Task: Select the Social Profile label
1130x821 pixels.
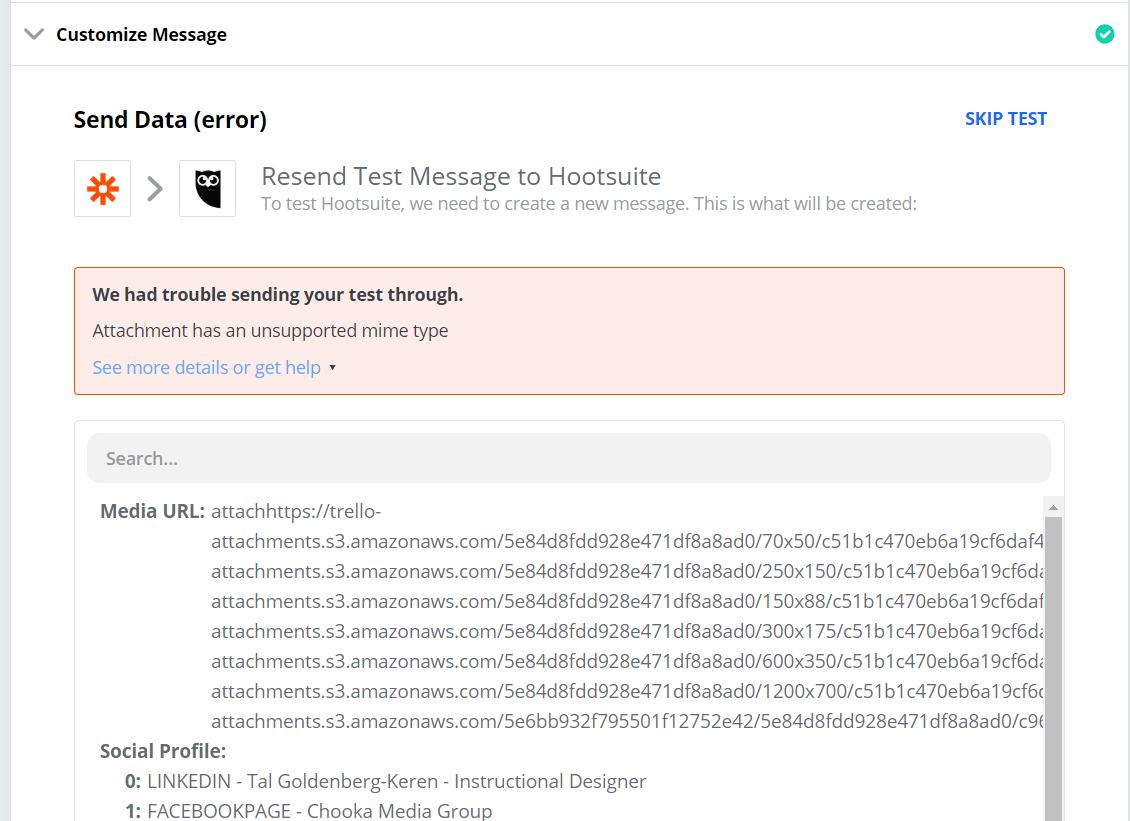Action: [x=163, y=751]
